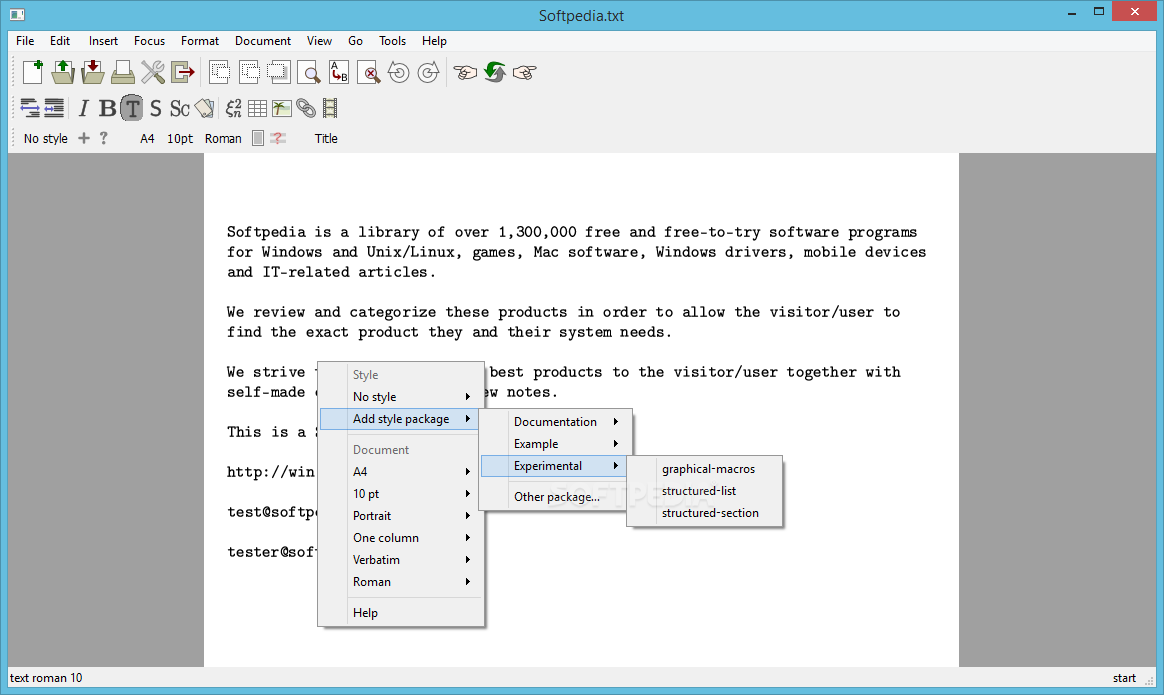Click the red question mark focus icon
Viewport: 1164px width, 695px height.
278,138
